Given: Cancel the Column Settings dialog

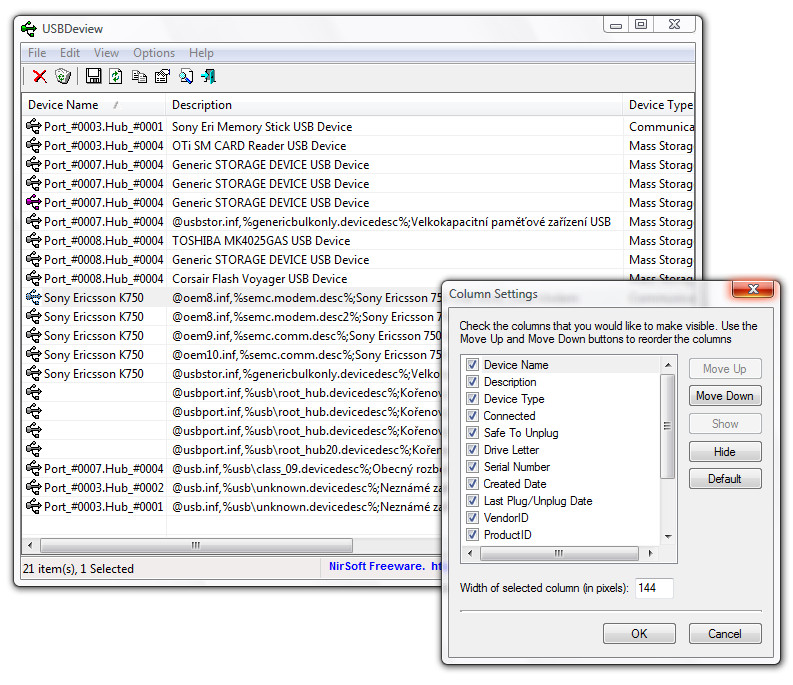Looking at the screenshot, I should click(725, 633).
